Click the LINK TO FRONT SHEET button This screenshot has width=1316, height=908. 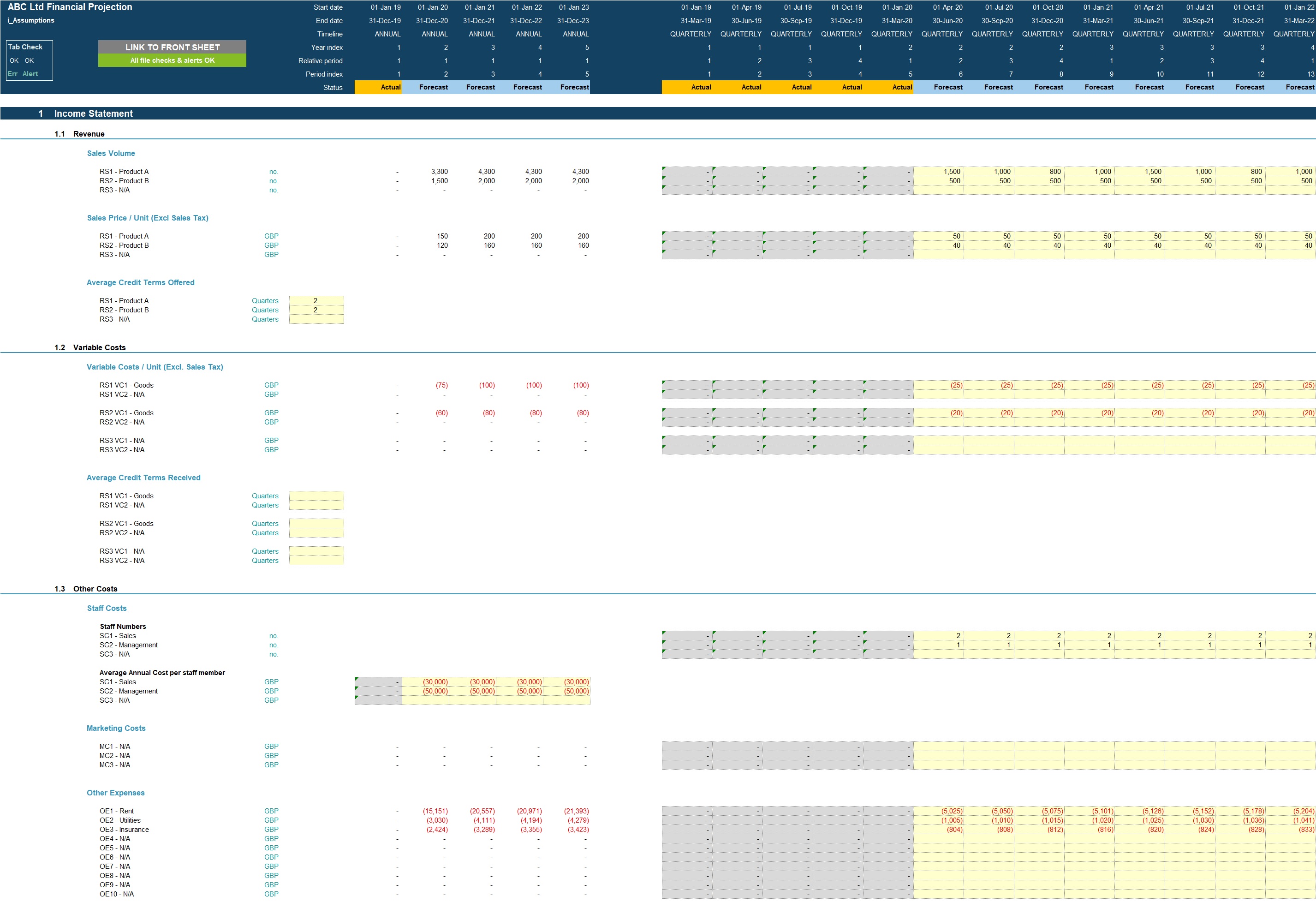[x=172, y=47]
